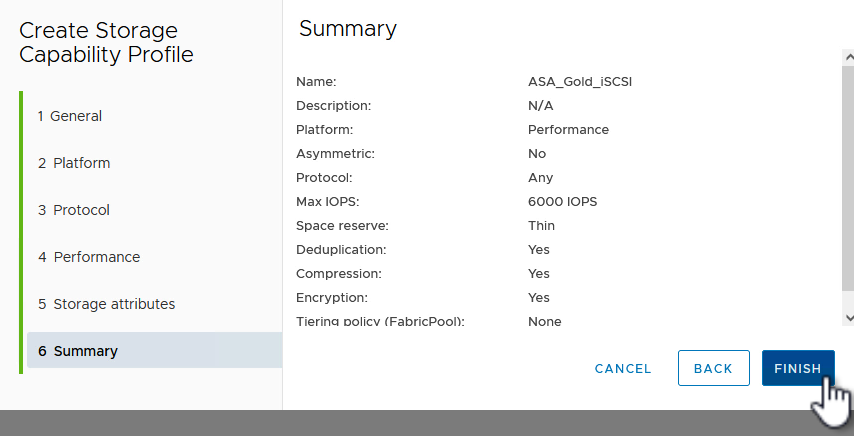Click the Create Storage Capability Profile title
Image resolution: width=854 pixels, height=436 pixels.
[106, 43]
